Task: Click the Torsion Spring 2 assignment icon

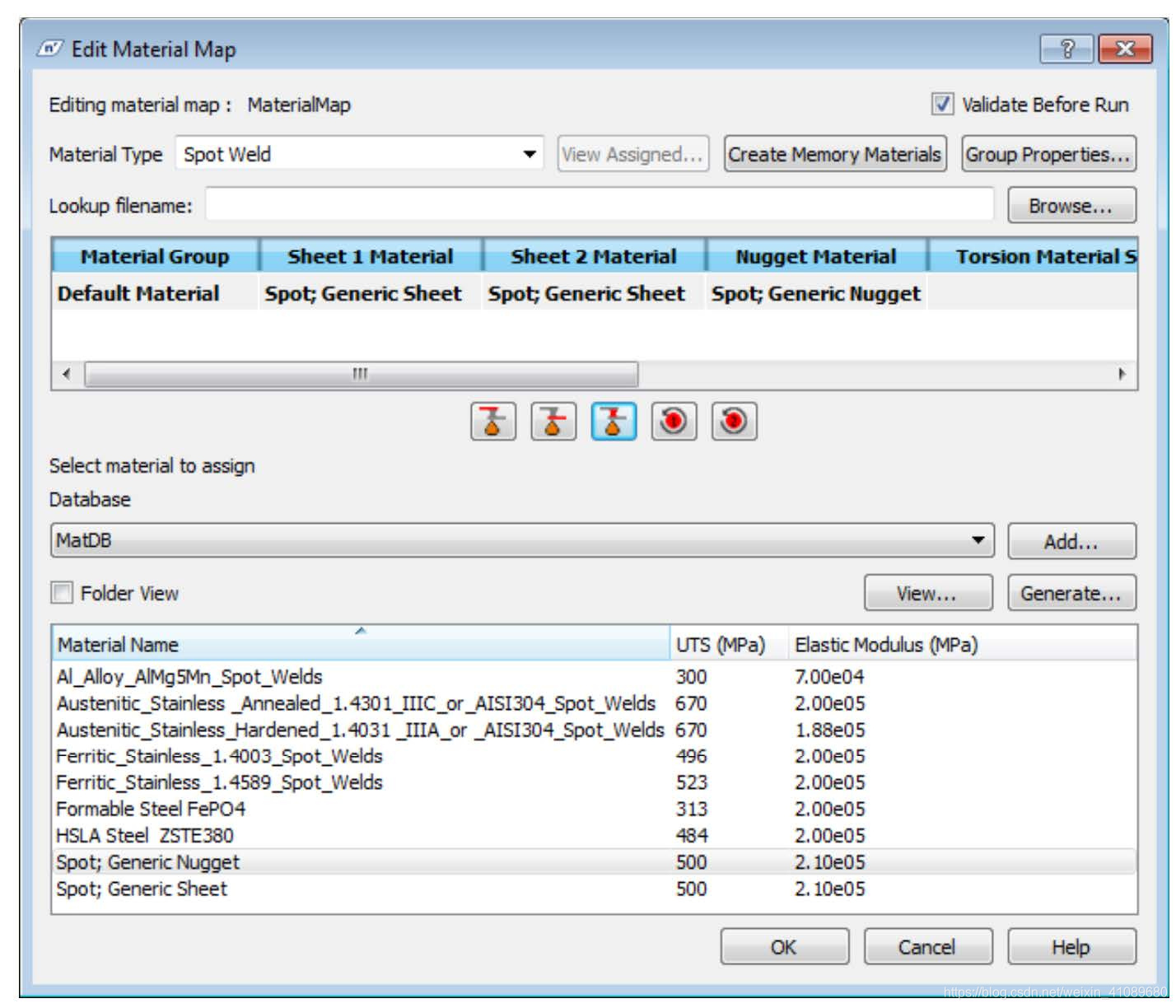Action: (x=735, y=422)
